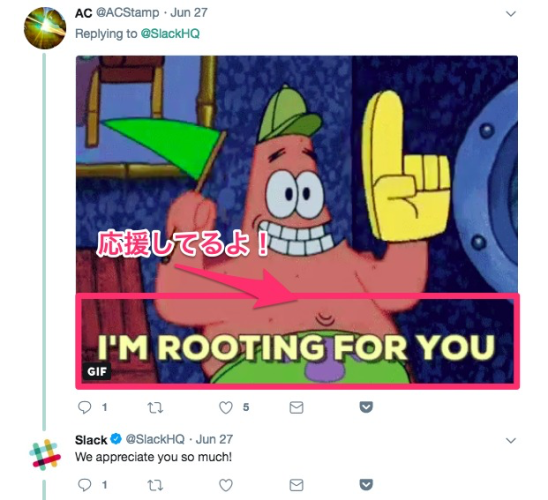Send AC's tweet via direct message
The image size is (548, 500).
click(296, 407)
